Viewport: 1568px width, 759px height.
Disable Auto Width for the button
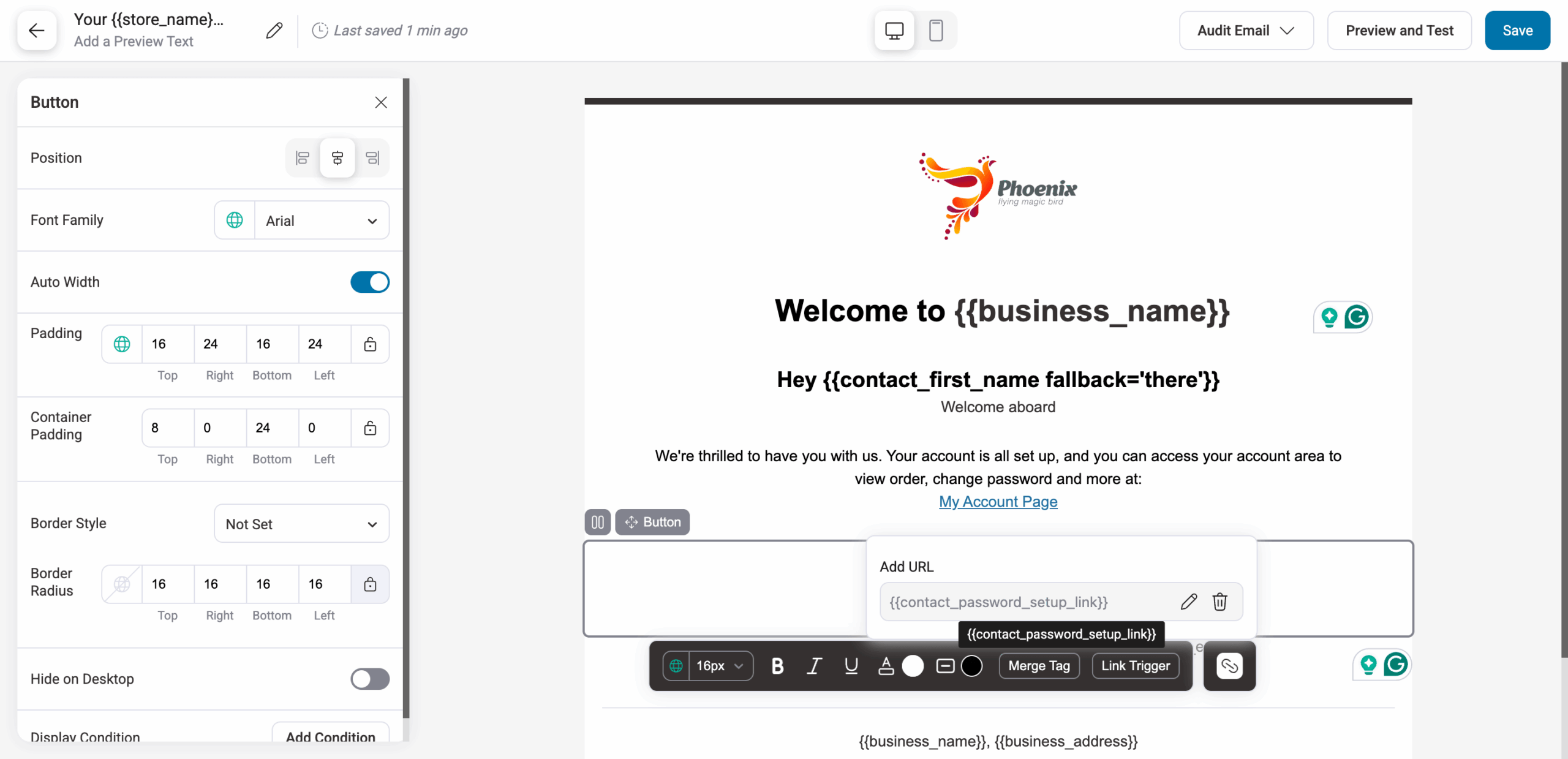pos(369,282)
